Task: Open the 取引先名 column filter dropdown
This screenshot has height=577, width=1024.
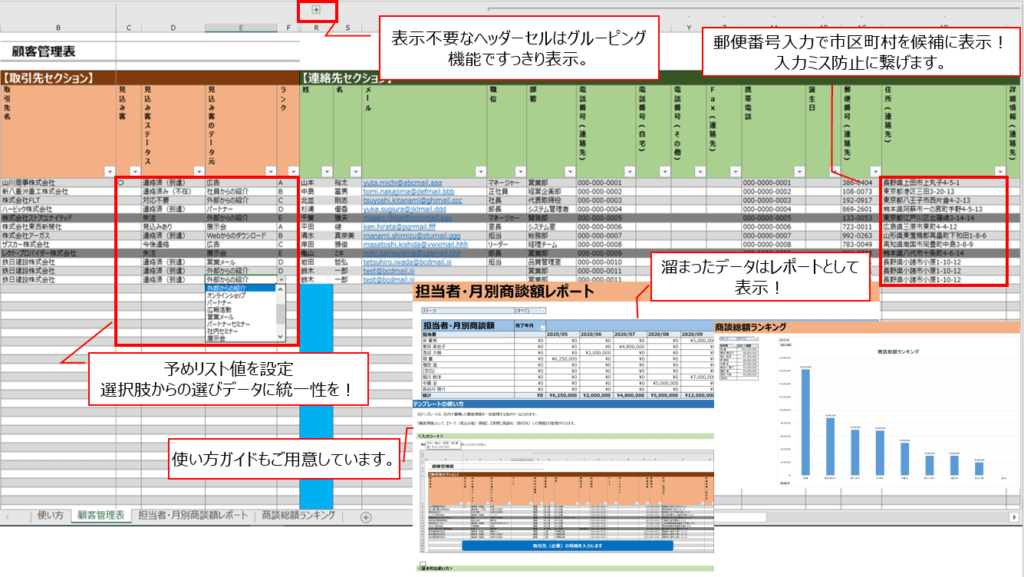Action: 109,172
